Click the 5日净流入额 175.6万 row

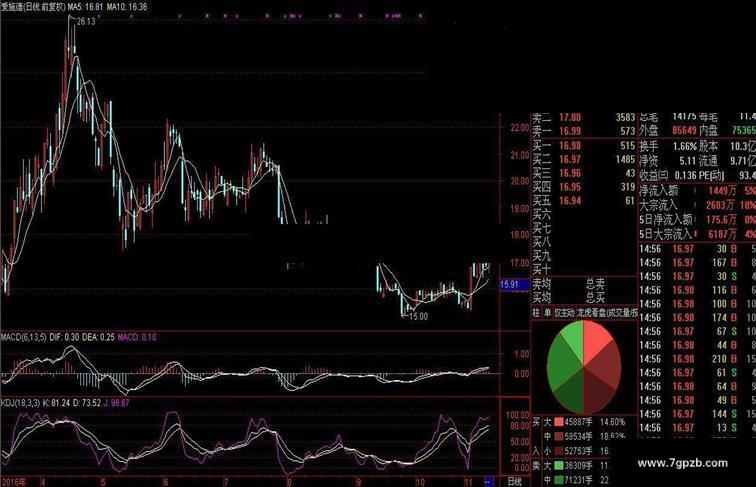click(697, 220)
